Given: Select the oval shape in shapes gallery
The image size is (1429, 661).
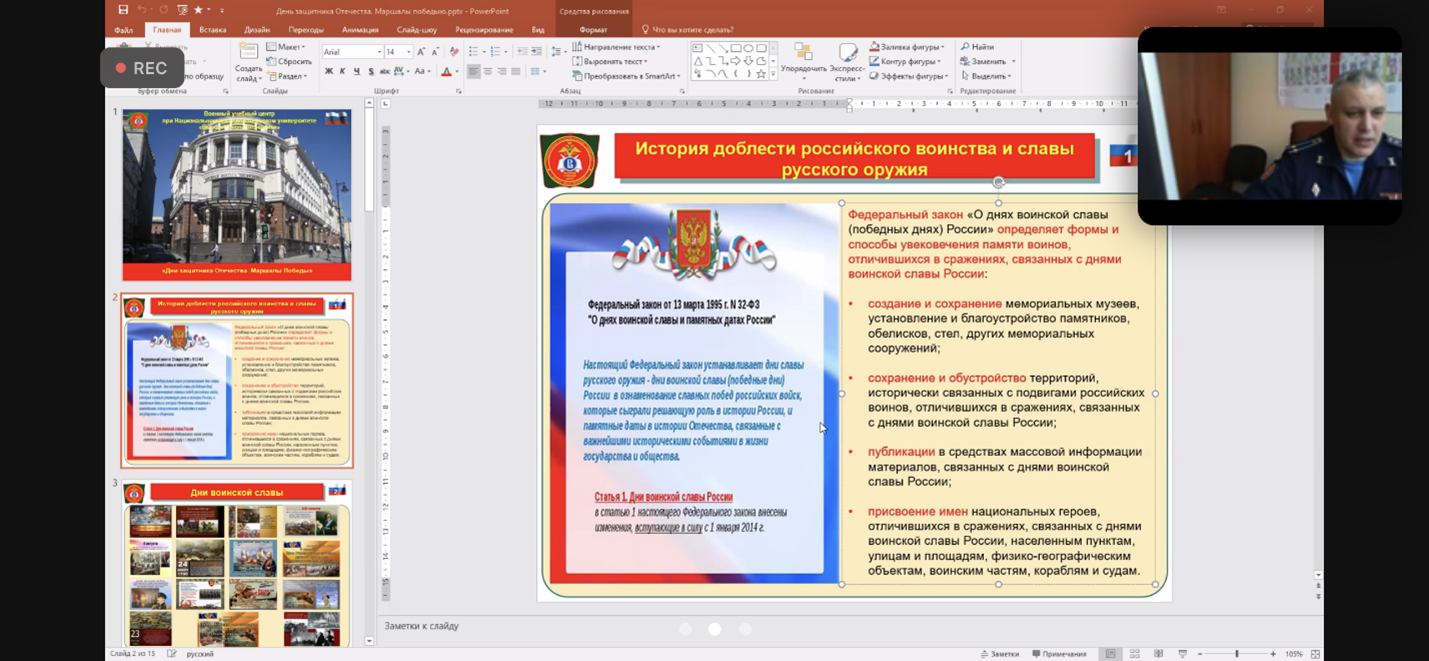Looking at the screenshot, I should pyautogui.click(x=748, y=48).
